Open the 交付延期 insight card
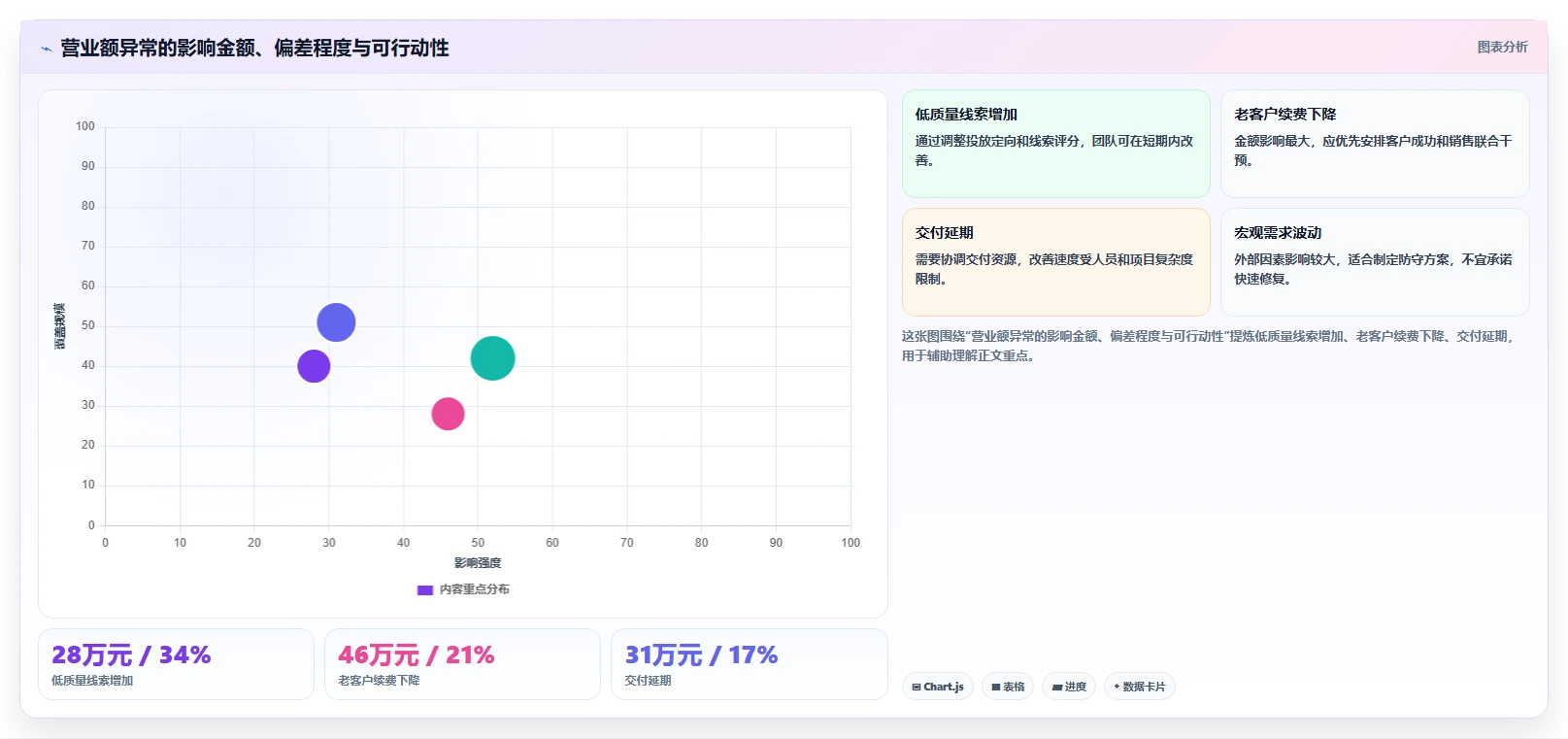Image resolution: width=1568 pixels, height=739 pixels. pyautogui.click(x=1055, y=262)
